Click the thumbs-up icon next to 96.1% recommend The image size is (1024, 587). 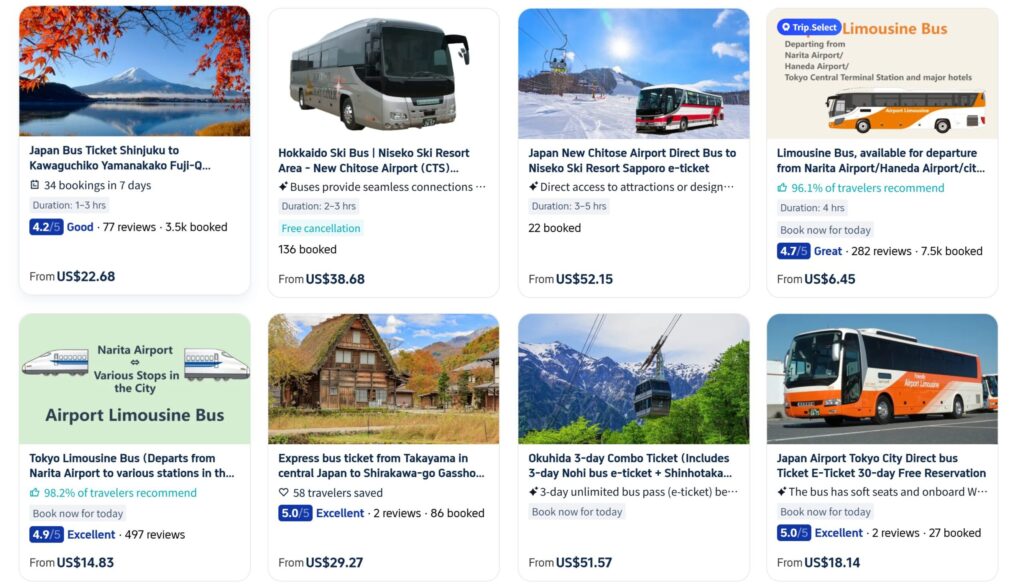tap(782, 188)
